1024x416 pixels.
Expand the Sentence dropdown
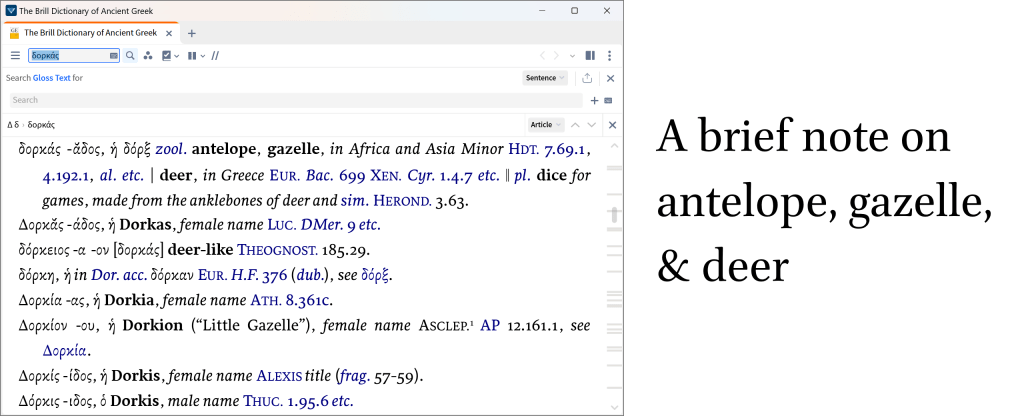tap(545, 78)
